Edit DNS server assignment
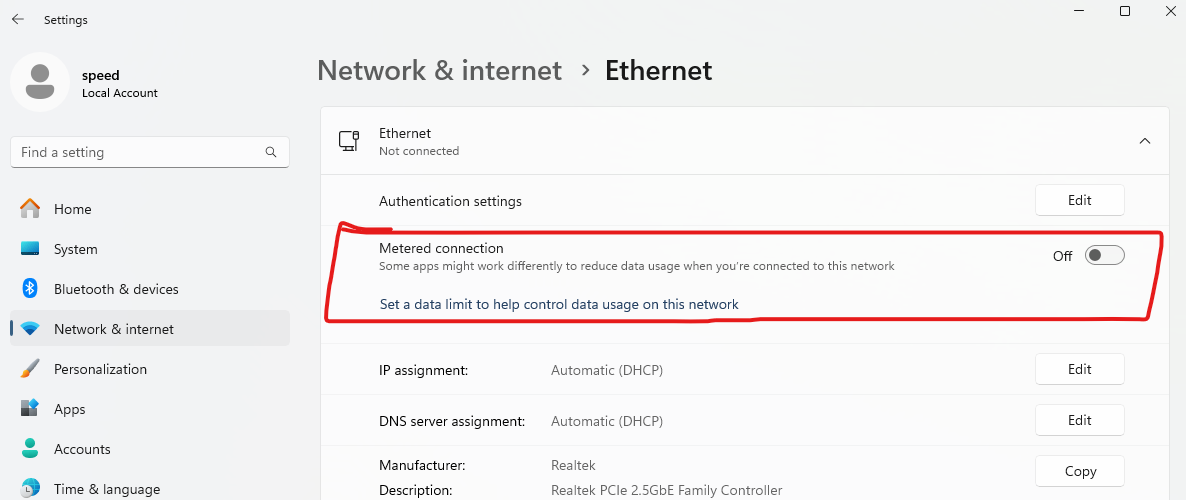This screenshot has height=500, width=1186. [1079, 420]
